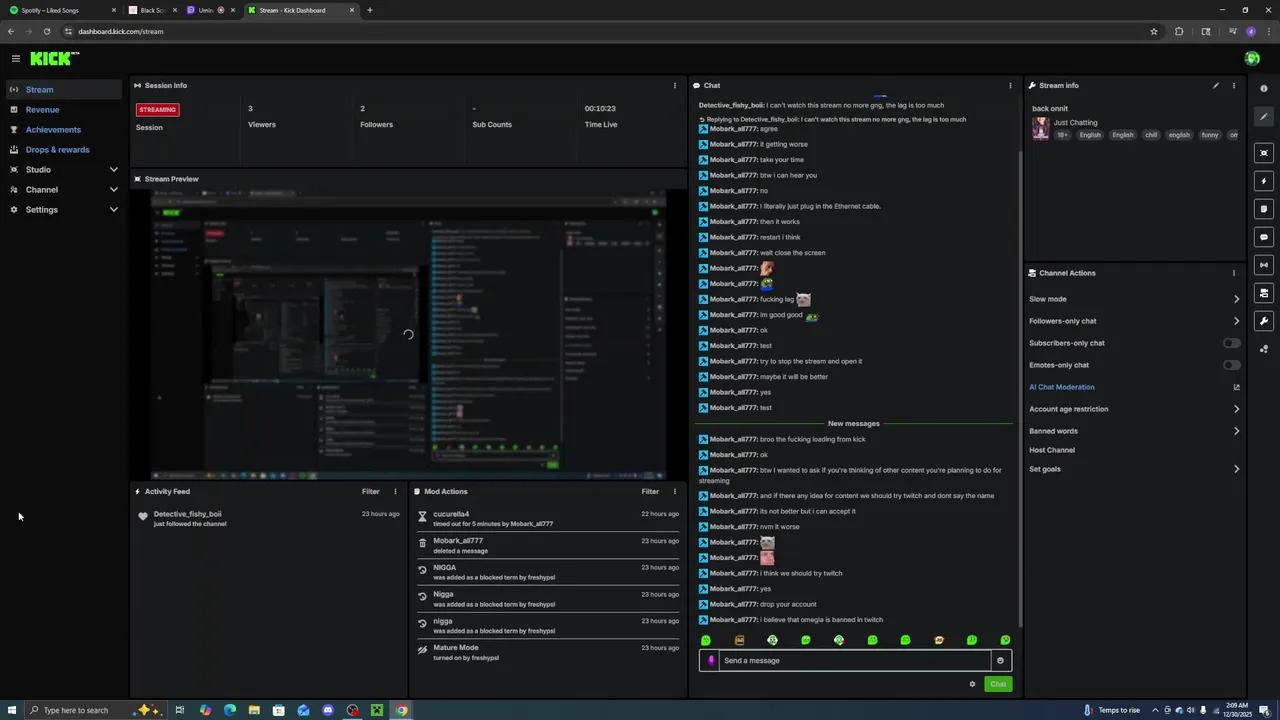Click the lightning bolt icon in the right sidebar
The image size is (1280, 720).
(x=1264, y=181)
